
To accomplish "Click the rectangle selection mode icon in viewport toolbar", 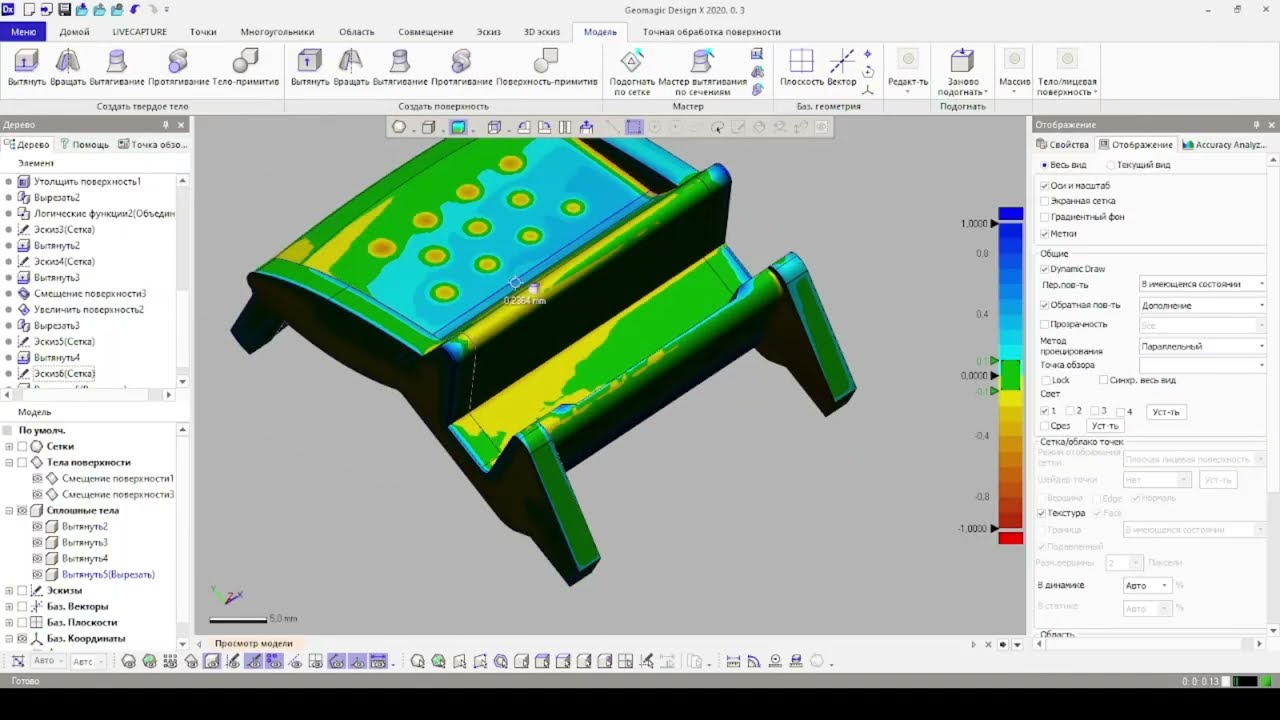I will point(634,127).
